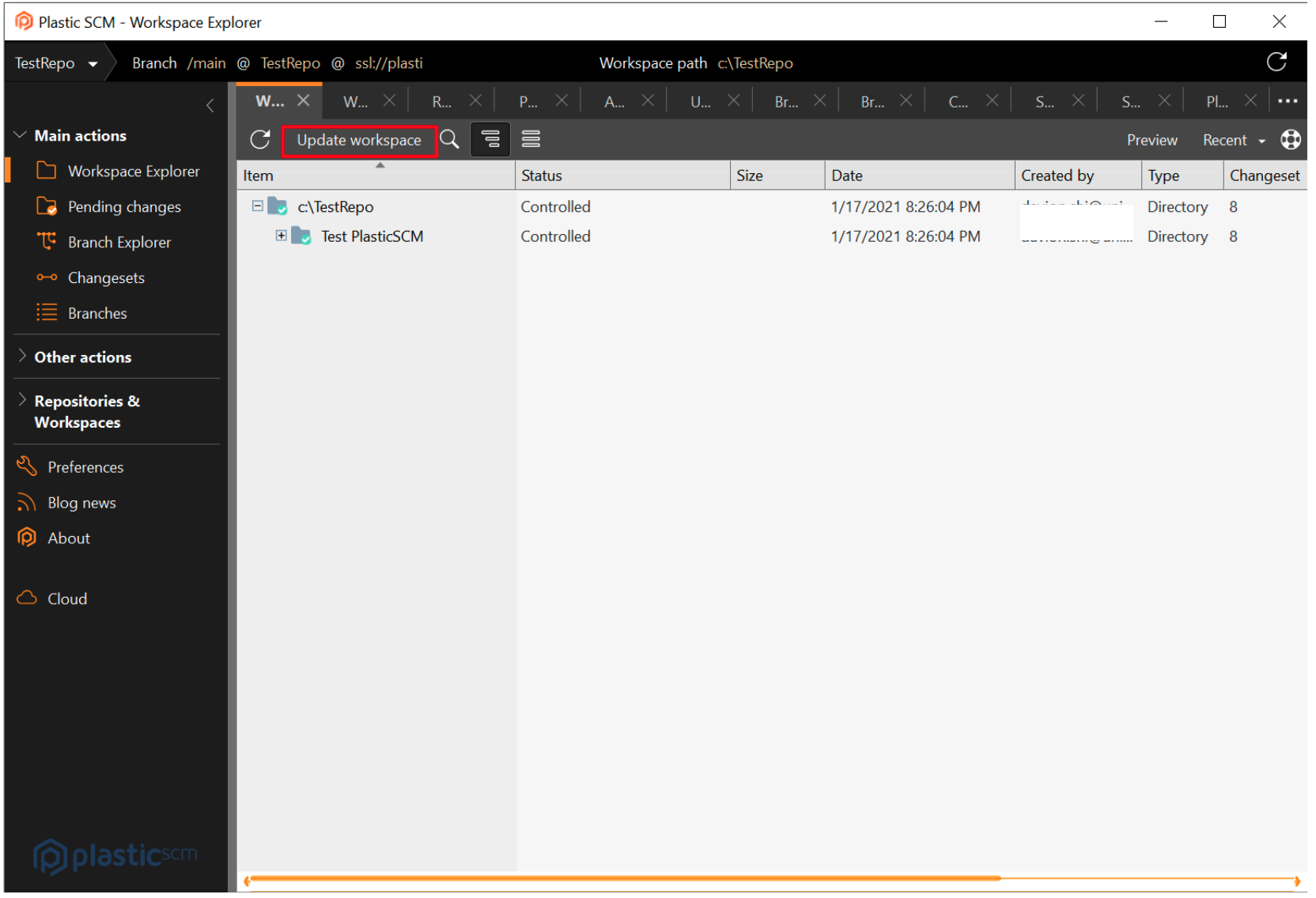The width and height of the screenshot is (1316, 898).
Task: Open the Changesets view
Action: click(x=91, y=278)
